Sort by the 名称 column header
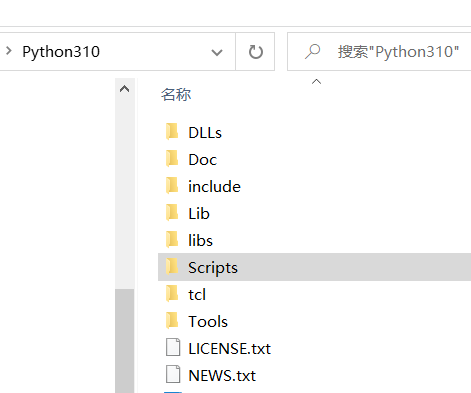Viewport: 471px width, 393px height. [176, 95]
